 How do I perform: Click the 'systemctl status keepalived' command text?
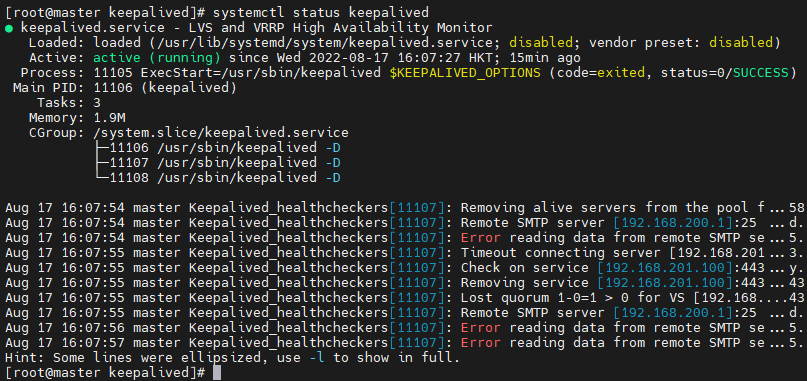click(x=321, y=12)
